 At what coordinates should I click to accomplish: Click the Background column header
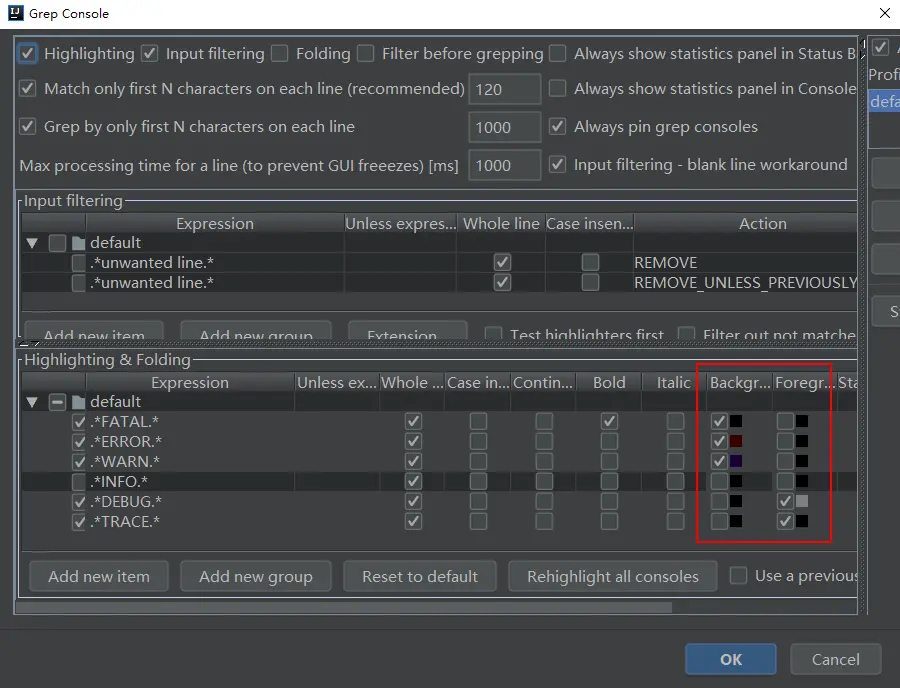tap(740, 382)
